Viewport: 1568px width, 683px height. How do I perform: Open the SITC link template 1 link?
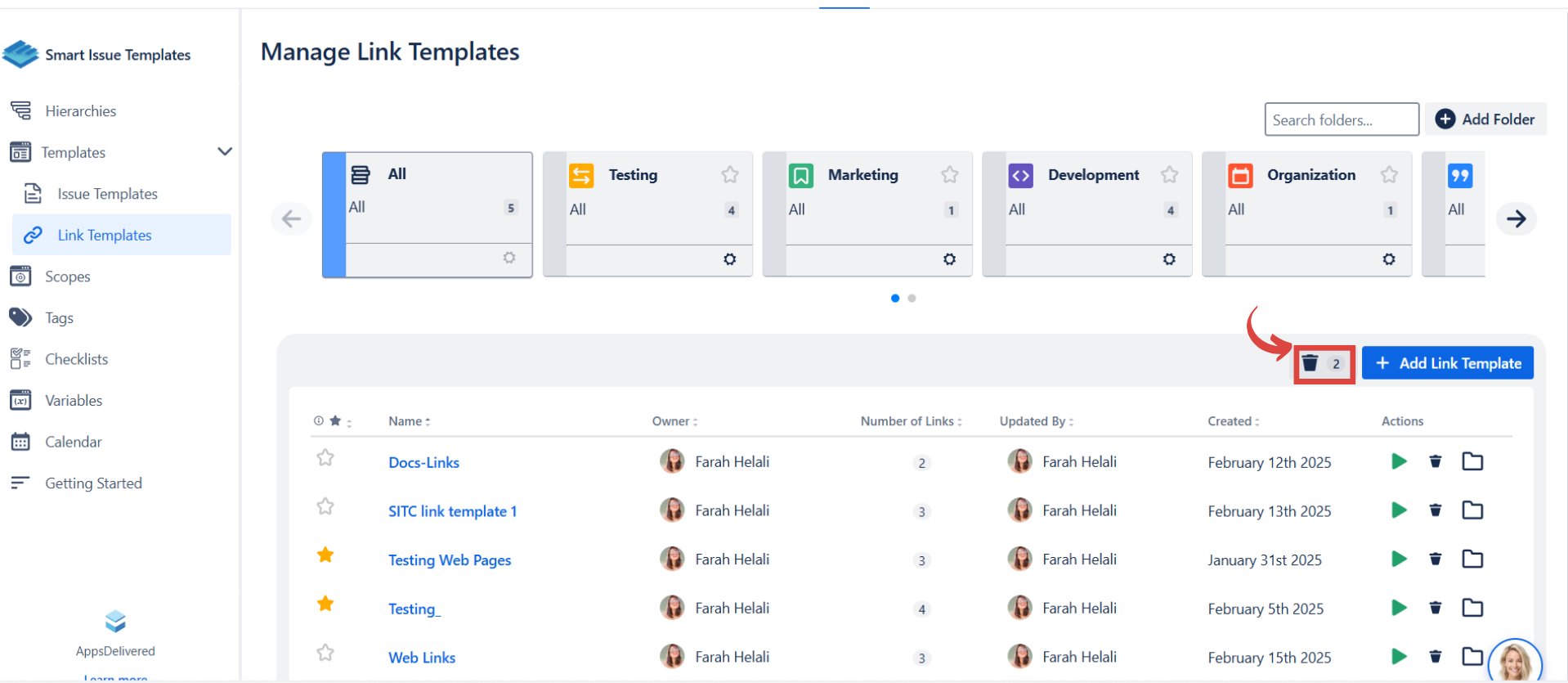(x=452, y=511)
